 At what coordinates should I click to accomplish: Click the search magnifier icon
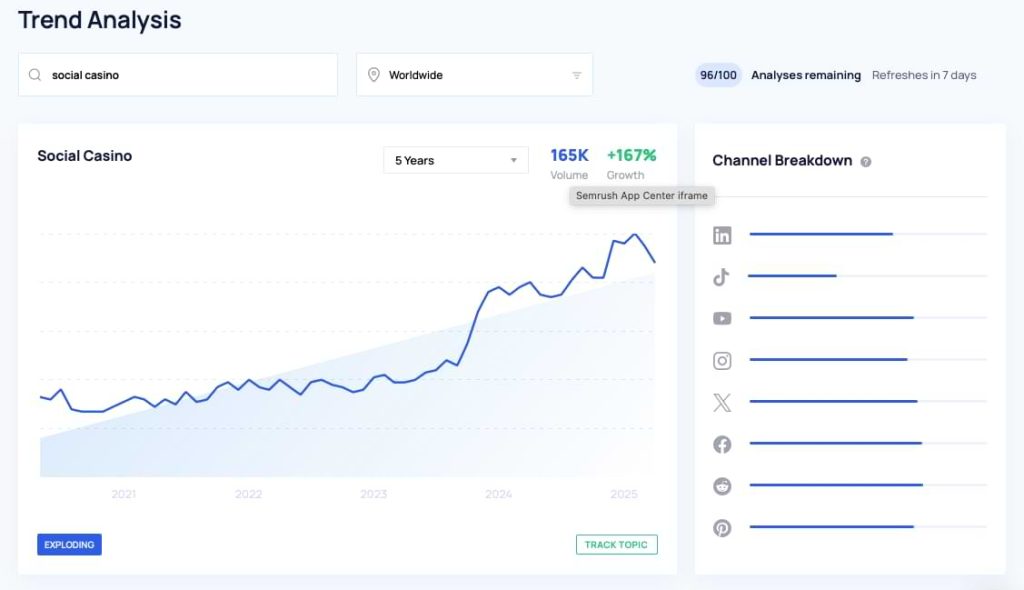click(x=35, y=75)
